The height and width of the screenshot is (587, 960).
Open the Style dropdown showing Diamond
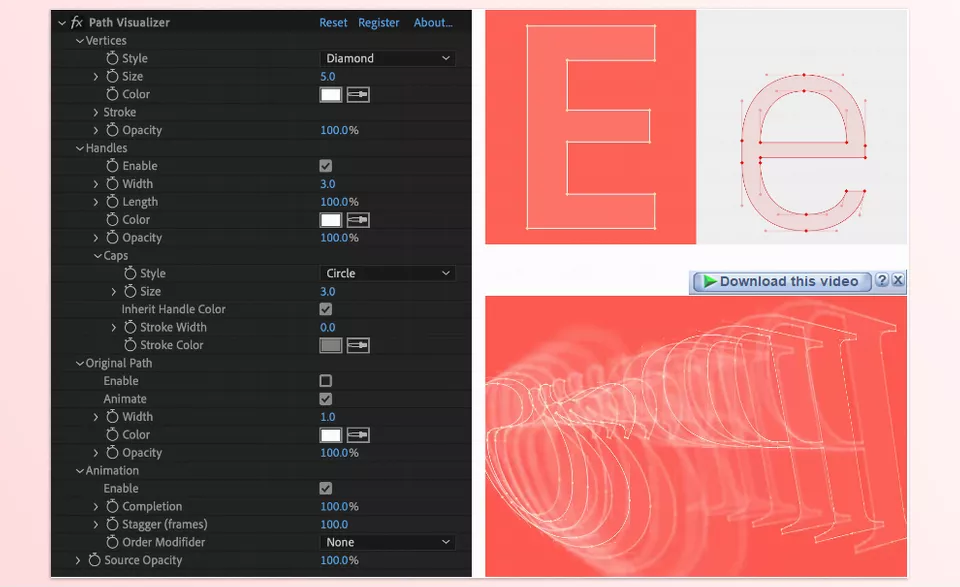(x=387, y=58)
